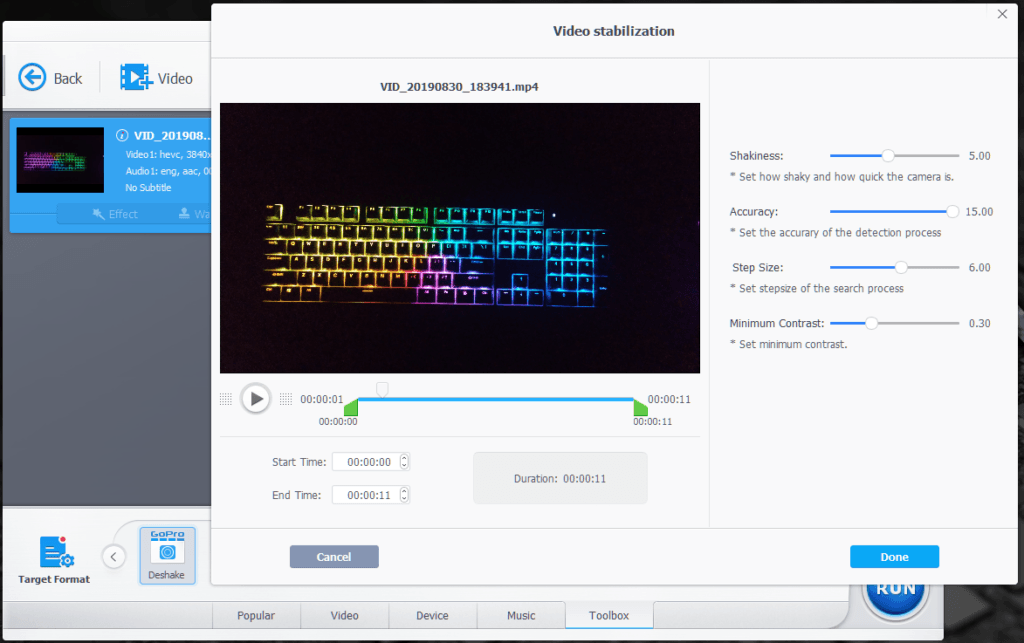
Task: Click the left chevron in toolbox strip
Action: [114, 557]
